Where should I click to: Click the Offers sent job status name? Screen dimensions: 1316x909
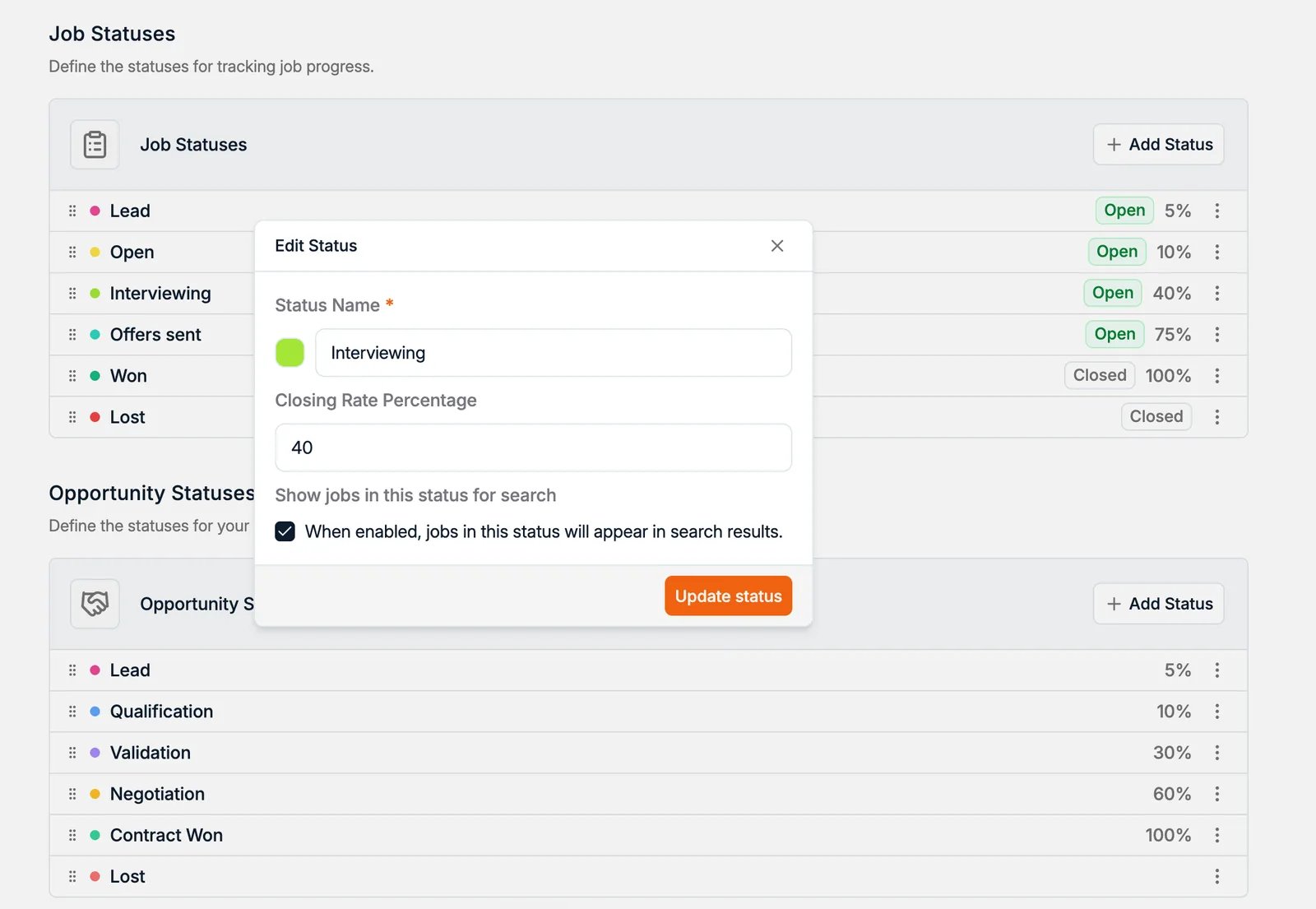155,335
